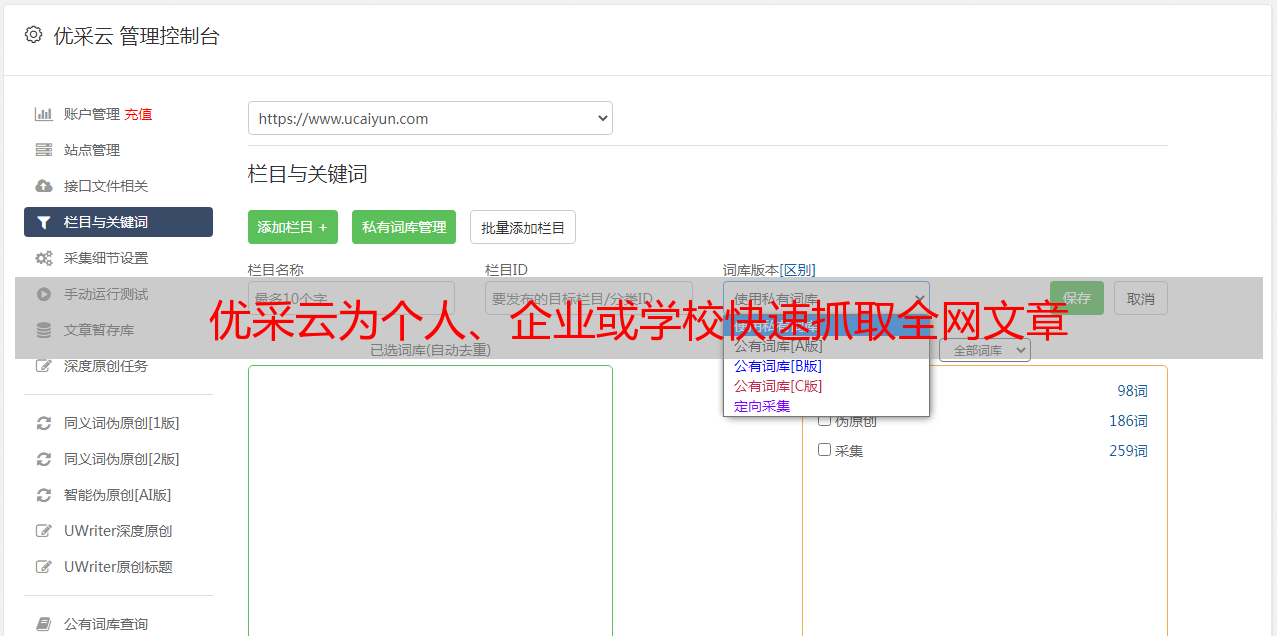Open 账户管理 via its bar chart icon
Screen dimensions: 1277x636
click(44, 114)
